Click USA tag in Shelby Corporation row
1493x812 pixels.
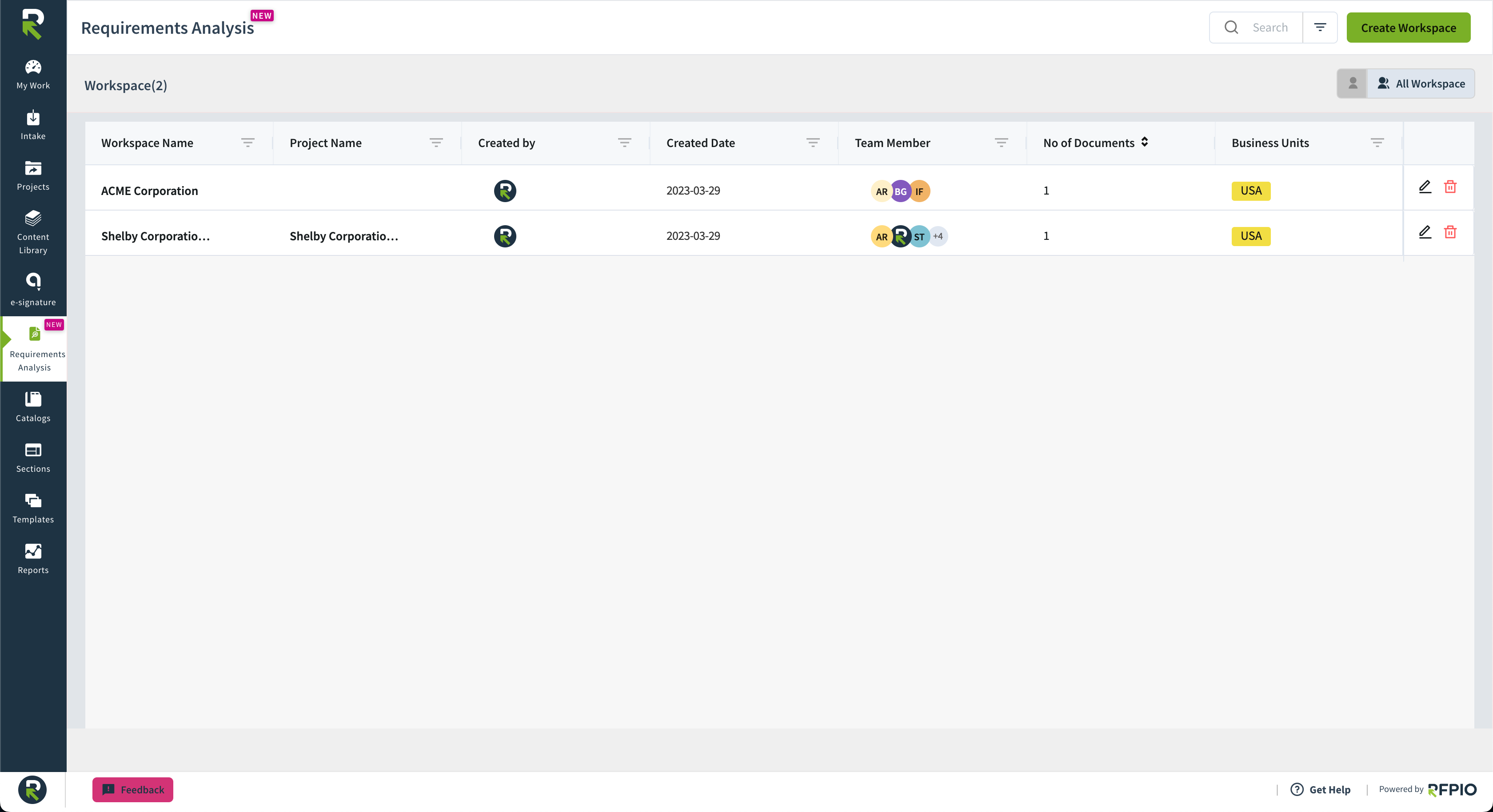(1251, 236)
